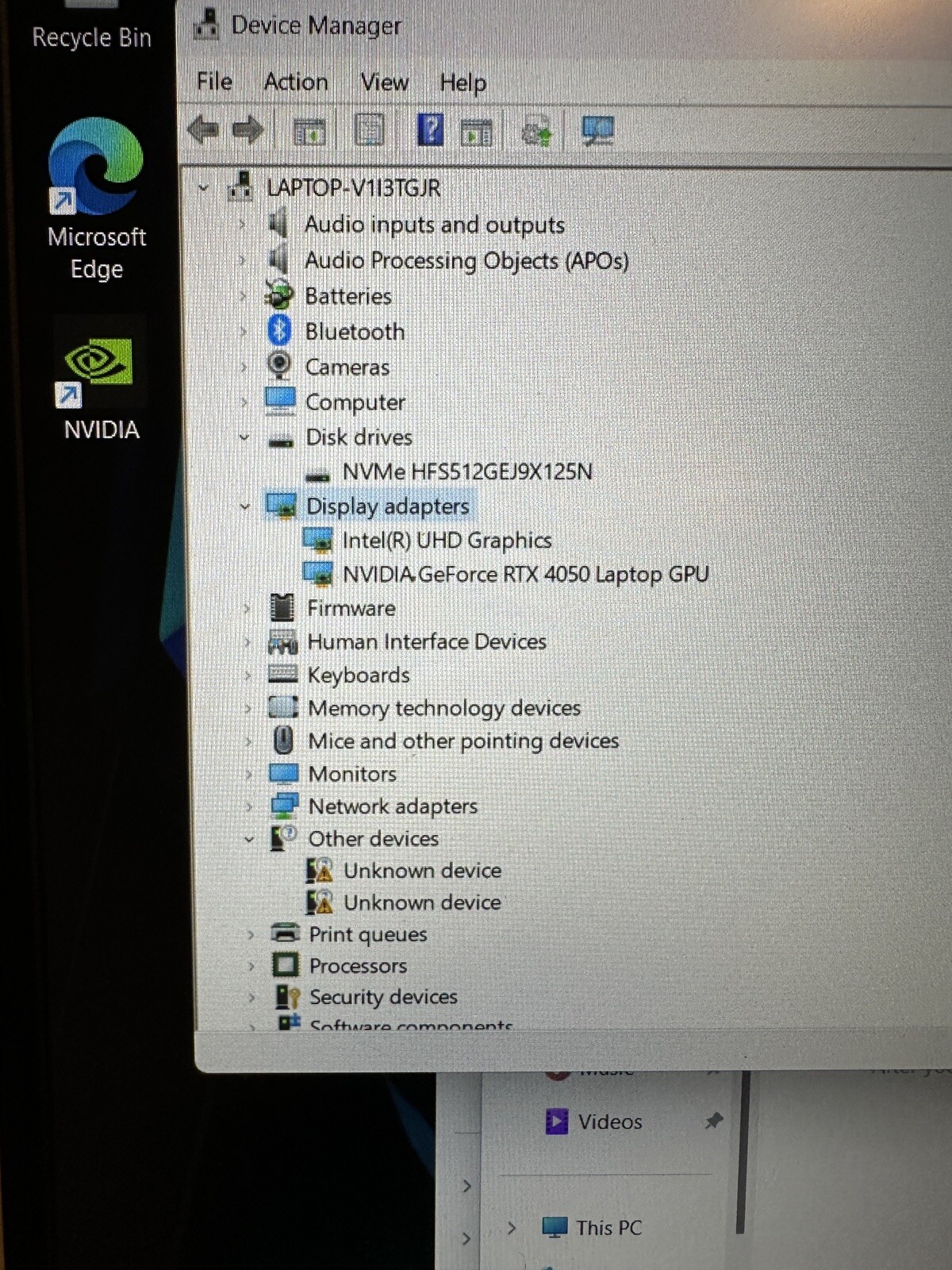Click the Audio inputs and outputs speaker icon
This screenshot has width=952, height=1270.
tap(278, 224)
